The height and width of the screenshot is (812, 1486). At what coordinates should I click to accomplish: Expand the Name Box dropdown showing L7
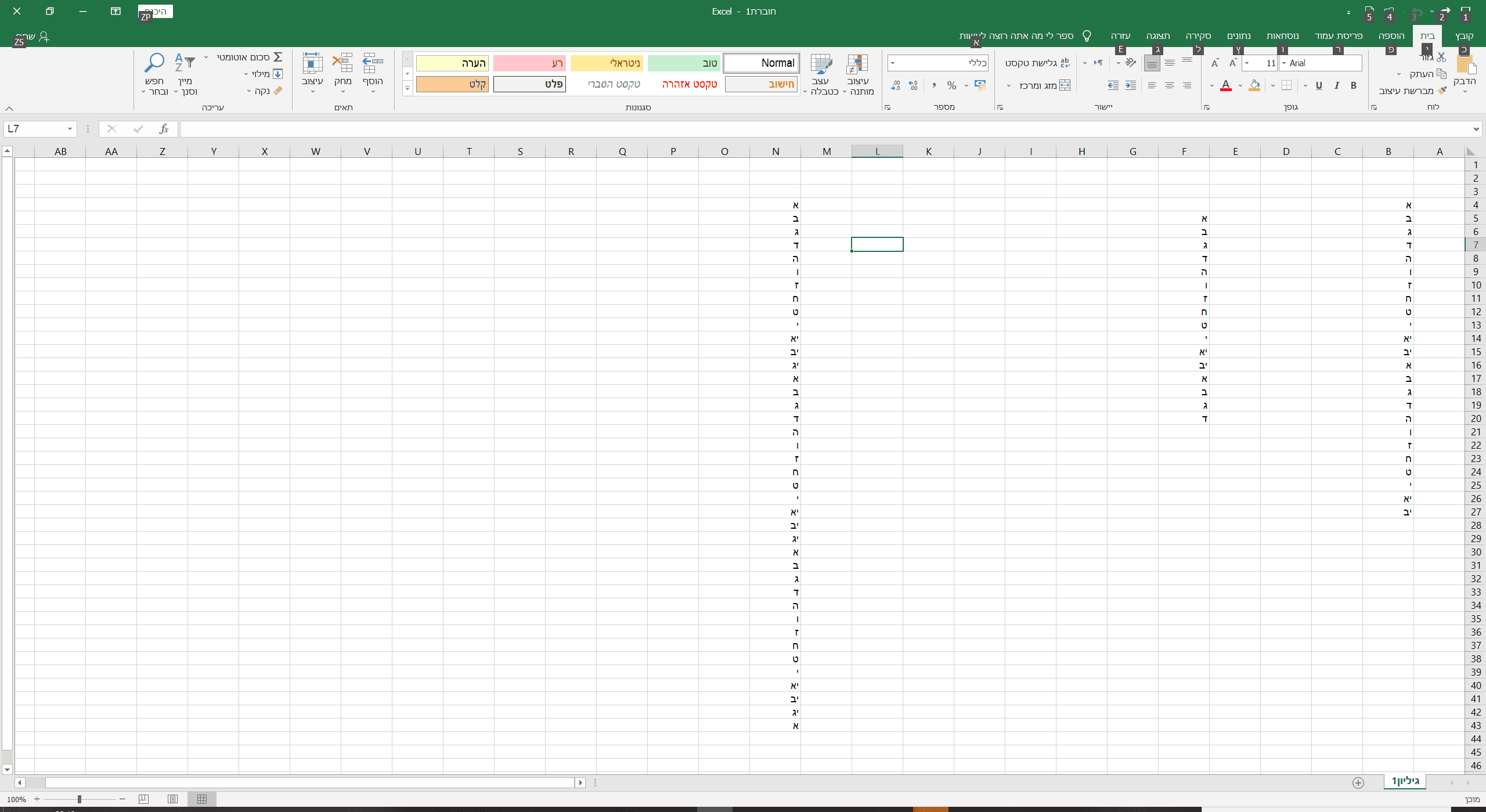(70, 129)
